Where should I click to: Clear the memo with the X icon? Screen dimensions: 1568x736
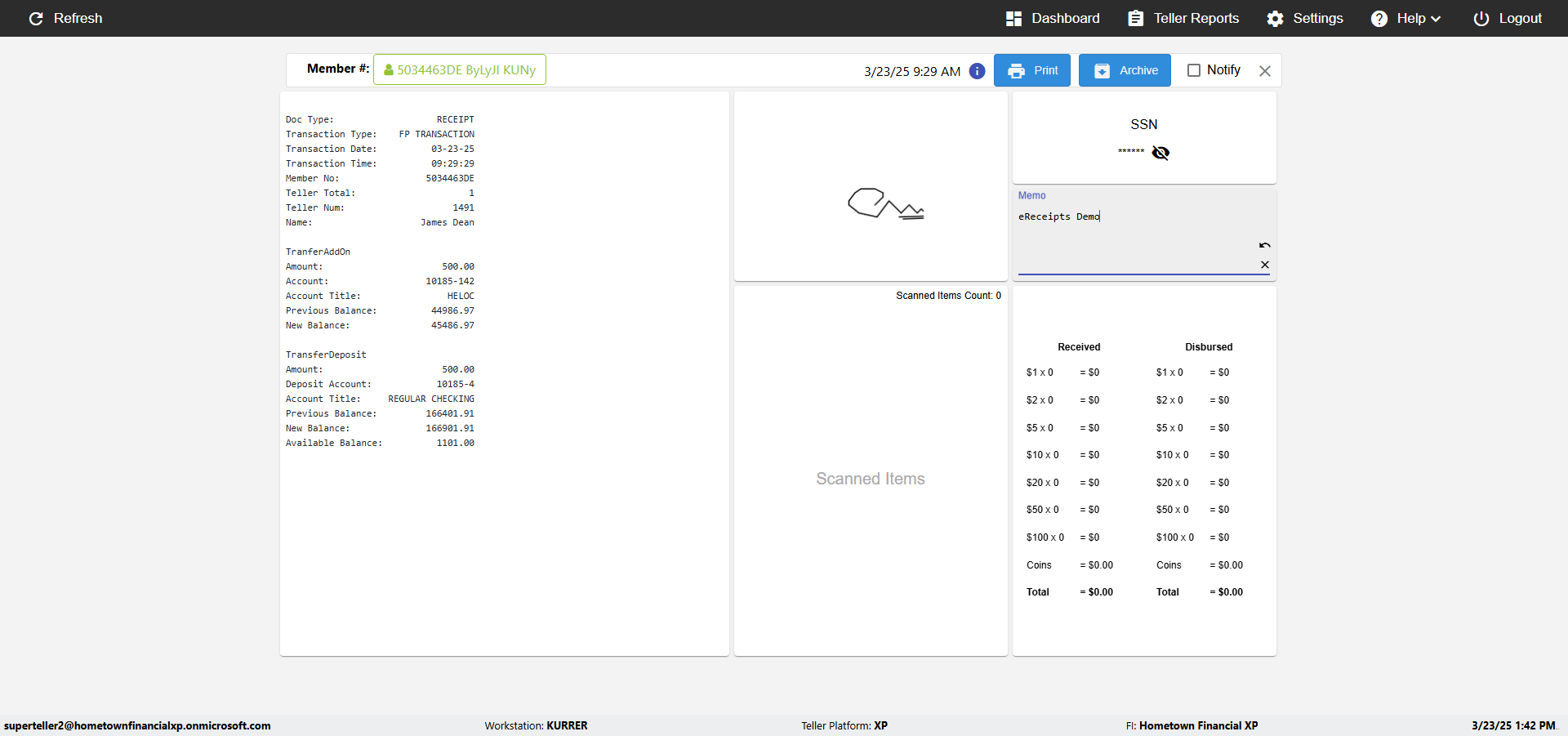(1264, 265)
